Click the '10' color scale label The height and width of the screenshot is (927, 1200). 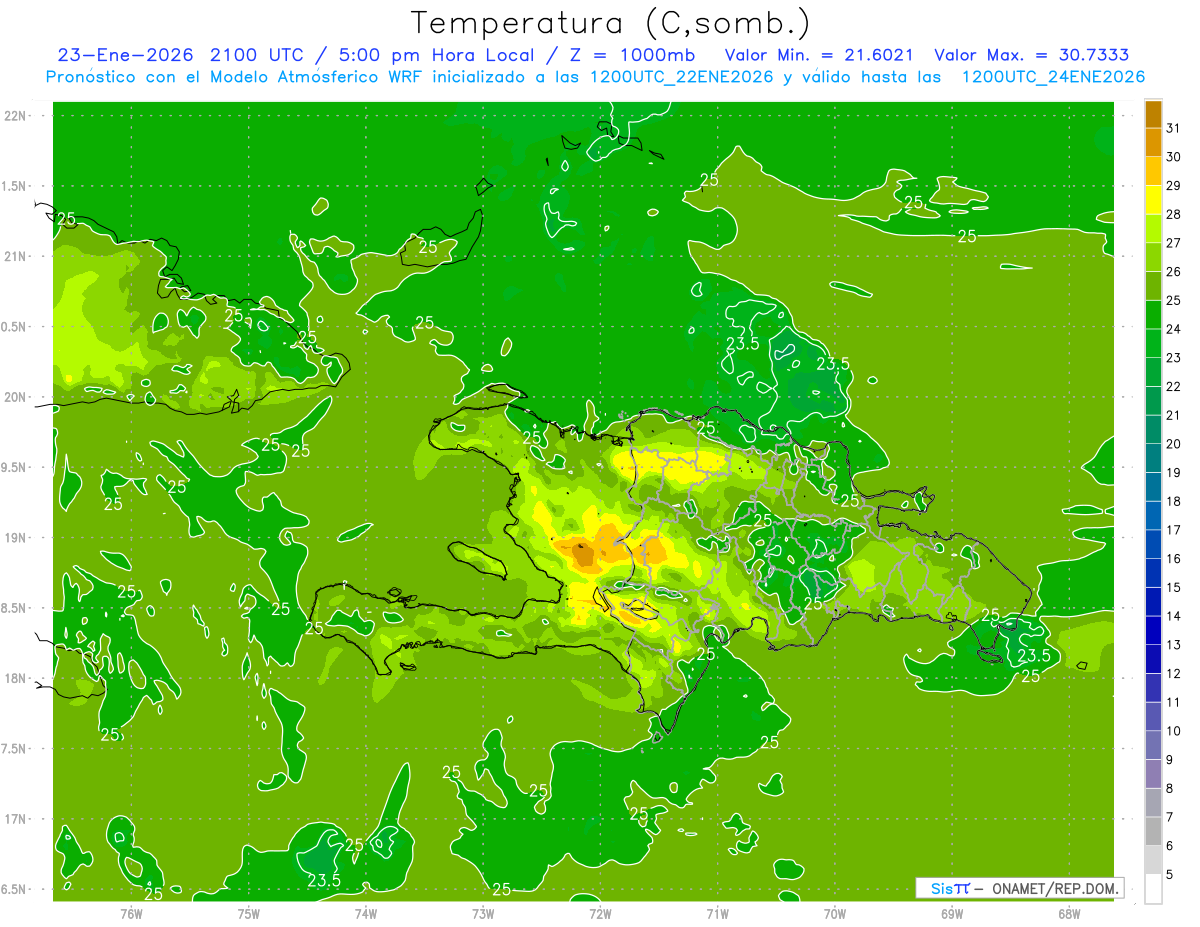pyautogui.click(x=1174, y=731)
